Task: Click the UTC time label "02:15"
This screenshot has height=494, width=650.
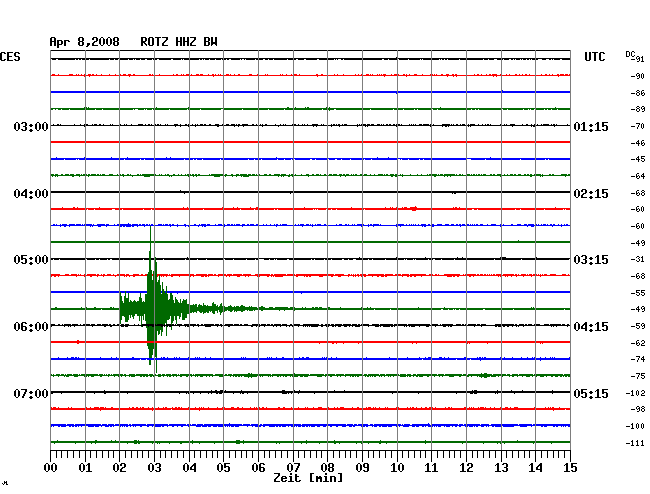Action: coord(591,194)
